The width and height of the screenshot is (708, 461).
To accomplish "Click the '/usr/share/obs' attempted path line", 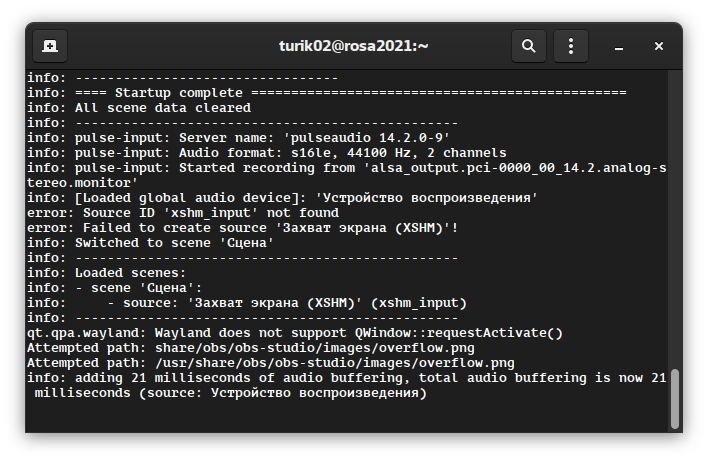I will (270, 363).
